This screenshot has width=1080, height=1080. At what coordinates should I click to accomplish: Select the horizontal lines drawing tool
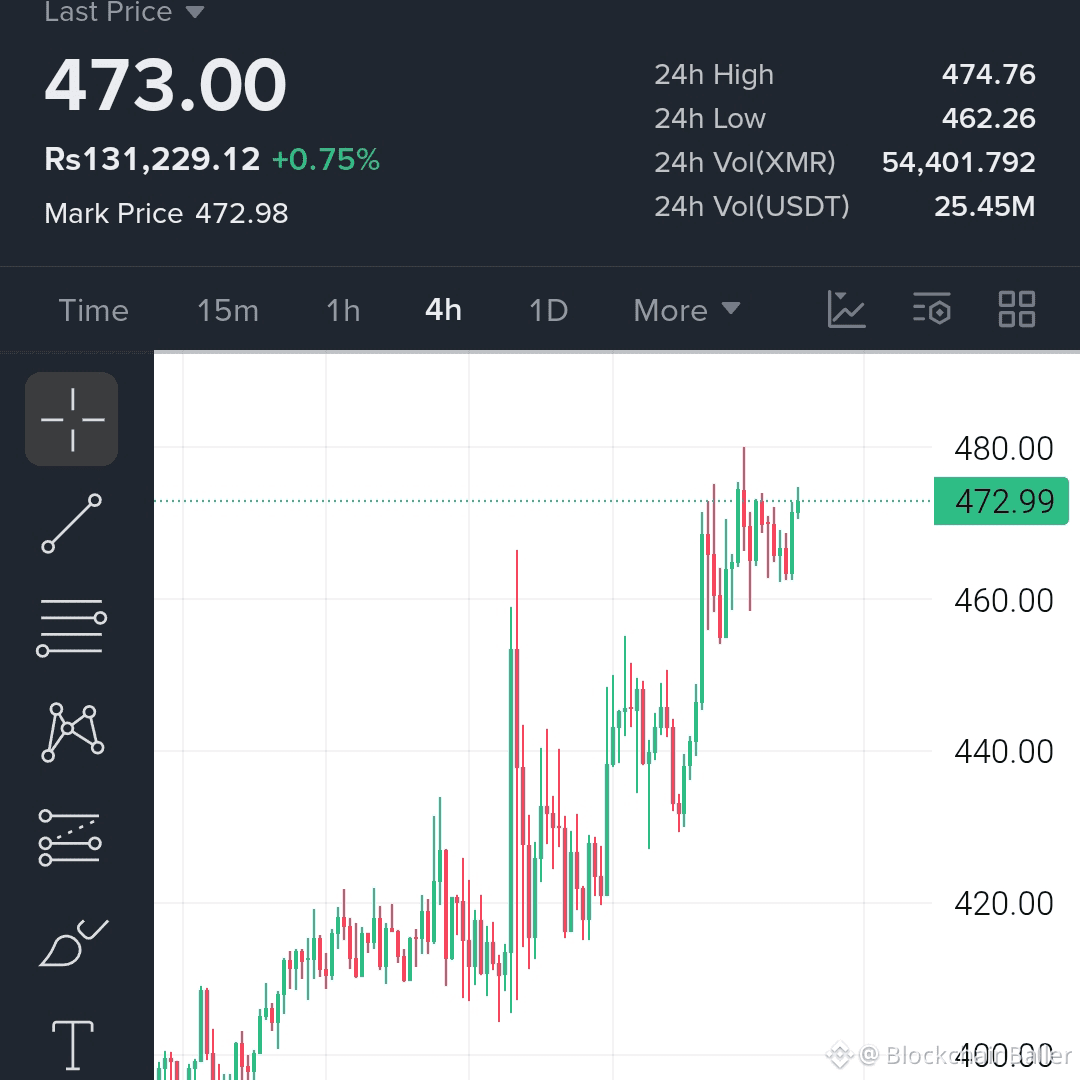[x=72, y=627]
